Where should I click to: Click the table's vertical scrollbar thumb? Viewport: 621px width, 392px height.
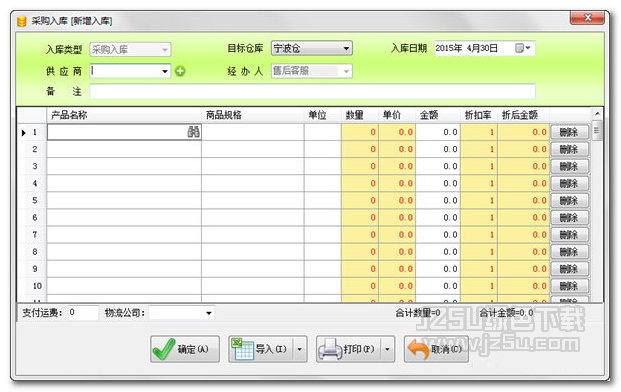point(597,131)
